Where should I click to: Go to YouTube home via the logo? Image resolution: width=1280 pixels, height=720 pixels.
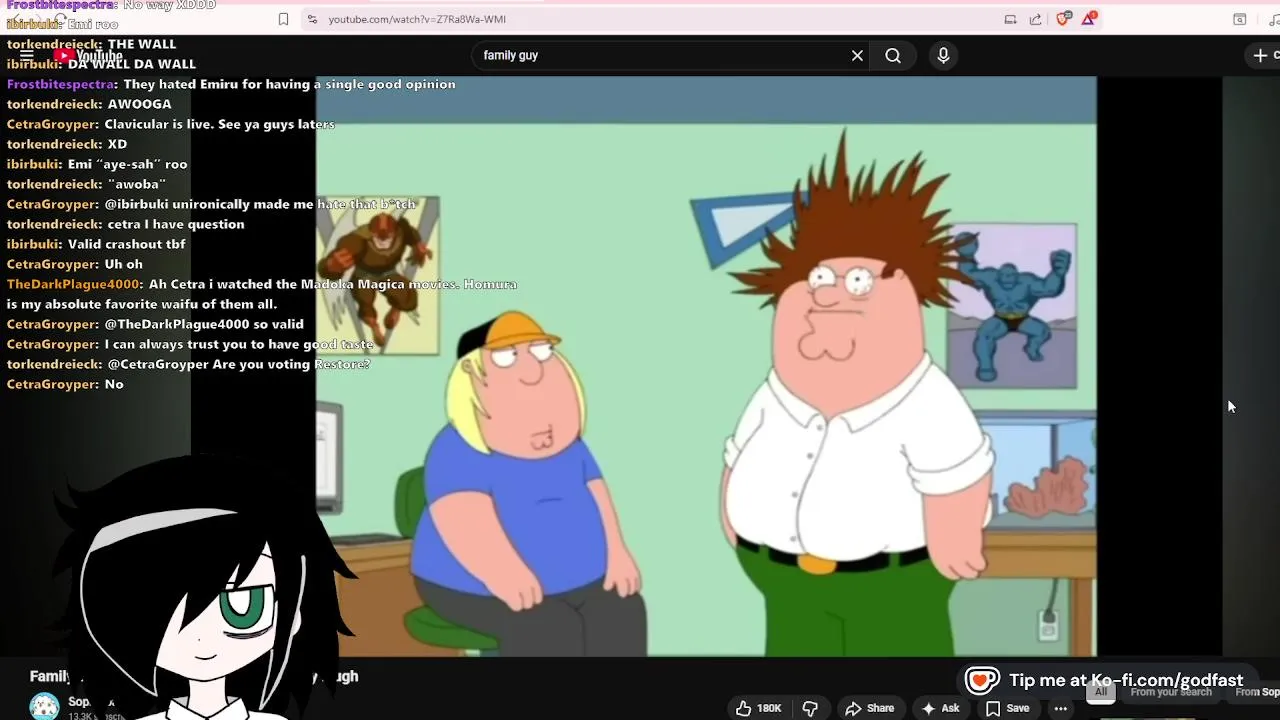[x=88, y=56]
